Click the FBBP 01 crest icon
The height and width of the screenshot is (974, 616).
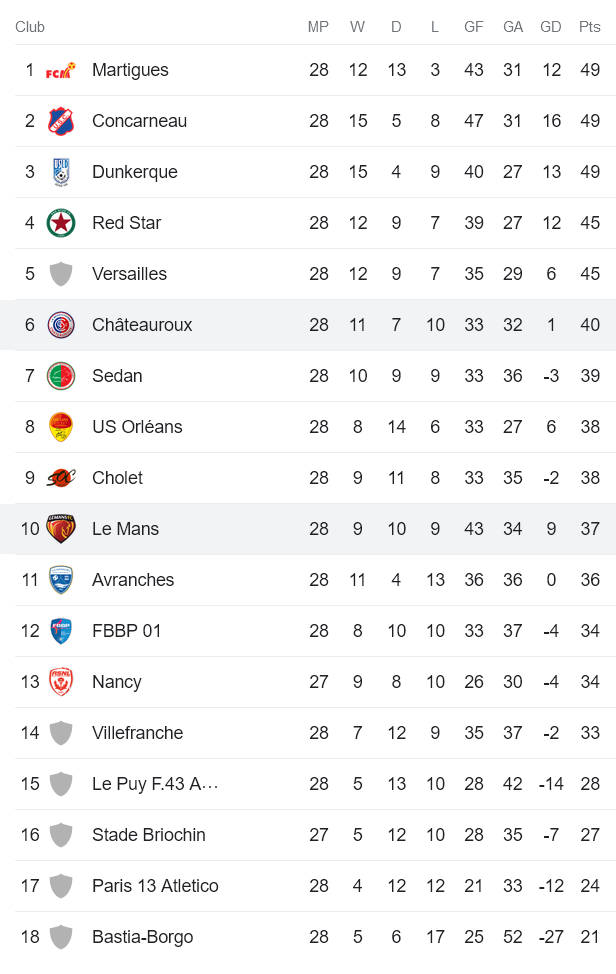click(x=61, y=631)
